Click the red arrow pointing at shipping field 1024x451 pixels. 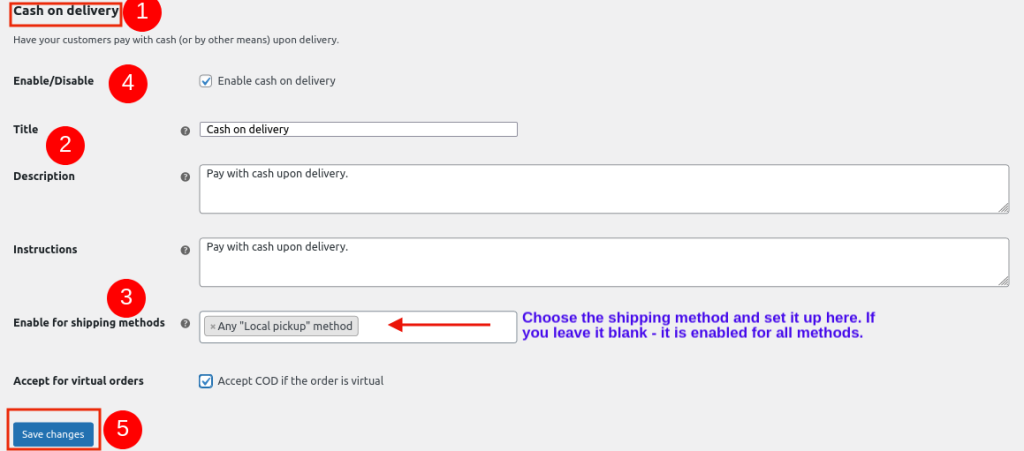(440, 324)
